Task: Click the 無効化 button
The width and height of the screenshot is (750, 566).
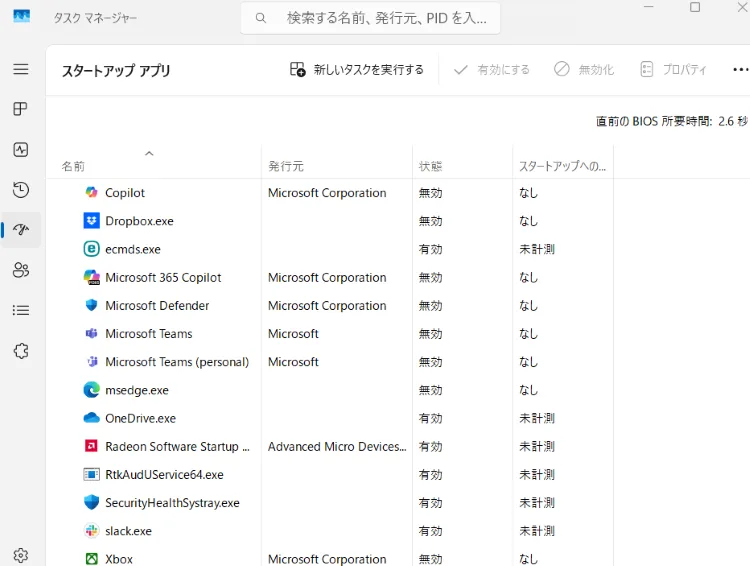Action: (584, 70)
